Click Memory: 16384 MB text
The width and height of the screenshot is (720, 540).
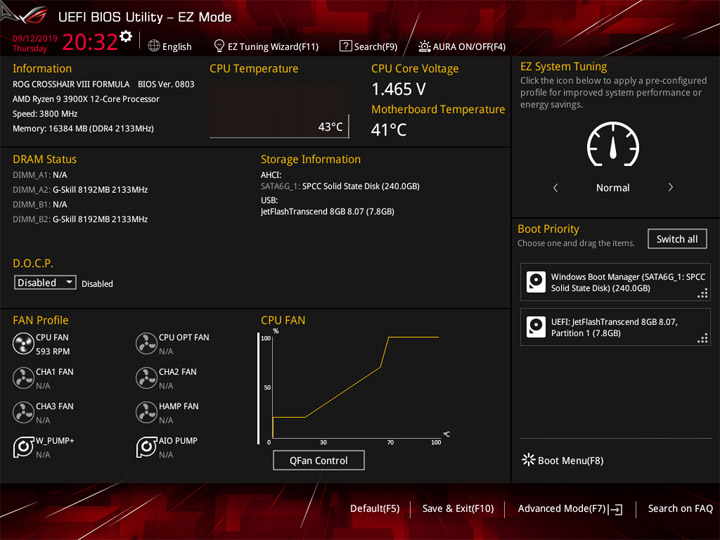pyautogui.click(x=83, y=129)
